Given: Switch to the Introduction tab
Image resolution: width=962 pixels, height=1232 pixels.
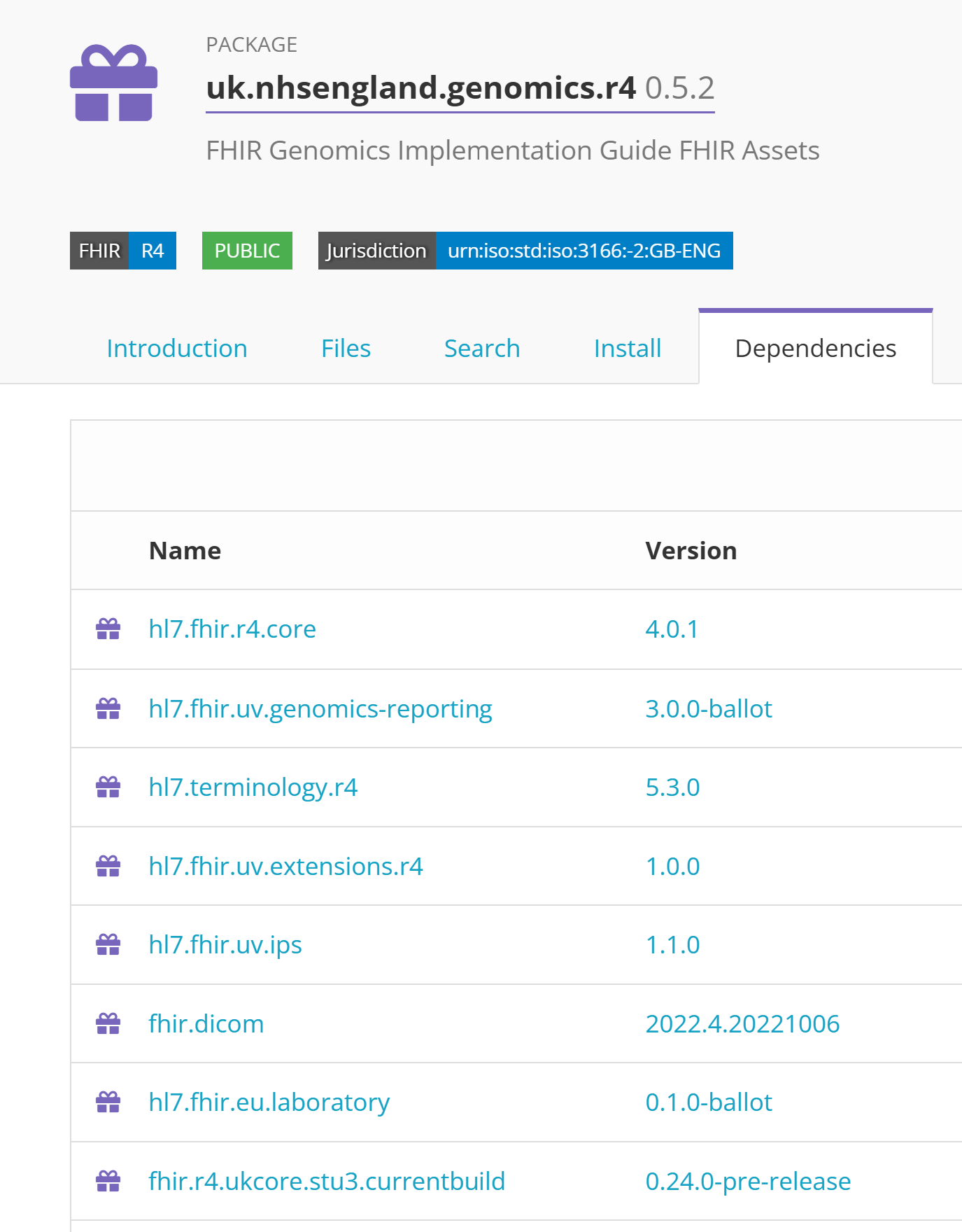Looking at the screenshot, I should click(177, 349).
